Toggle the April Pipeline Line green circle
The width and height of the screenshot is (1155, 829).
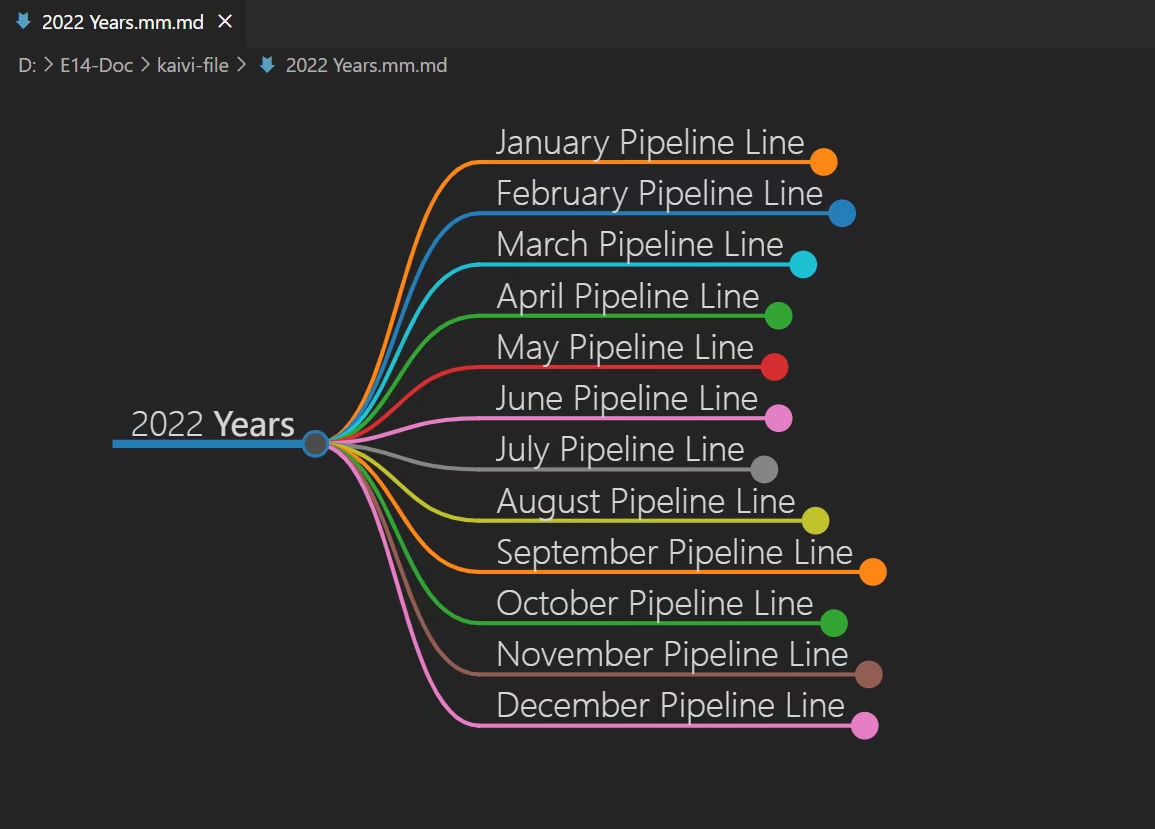[x=779, y=316]
